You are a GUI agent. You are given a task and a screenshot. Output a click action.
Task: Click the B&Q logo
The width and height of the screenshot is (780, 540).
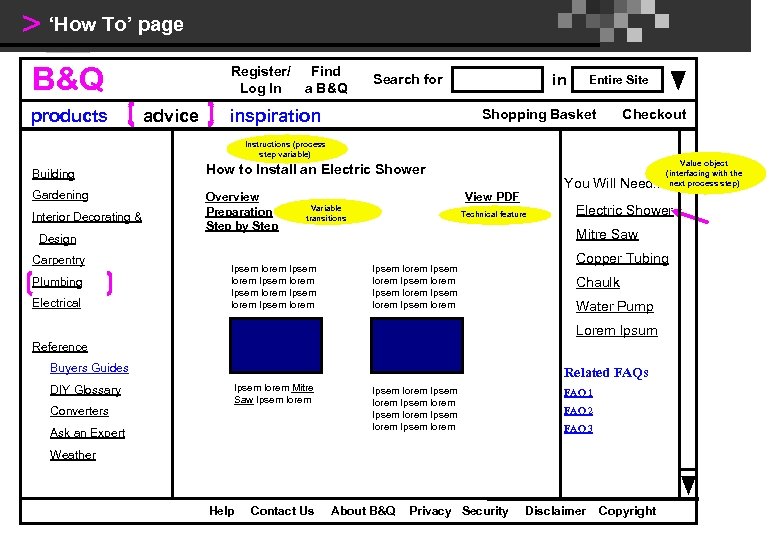point(68,79)
